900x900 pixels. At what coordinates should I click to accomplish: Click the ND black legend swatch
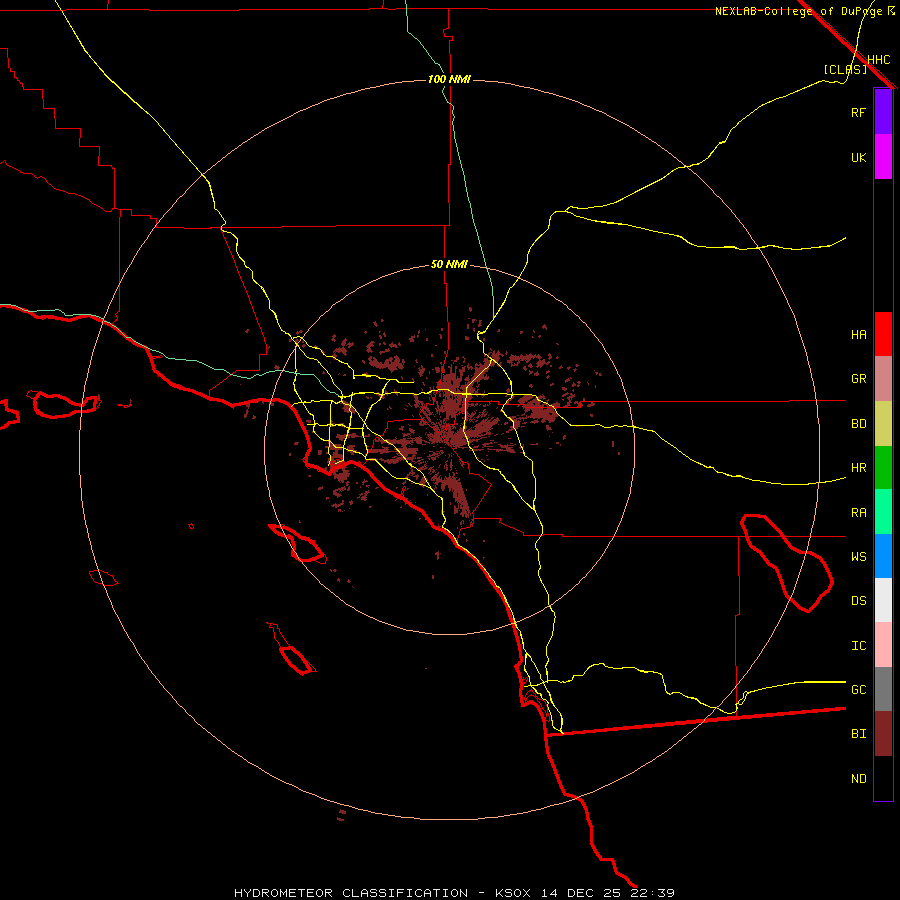pyautogui.click(x=883, y=778)
